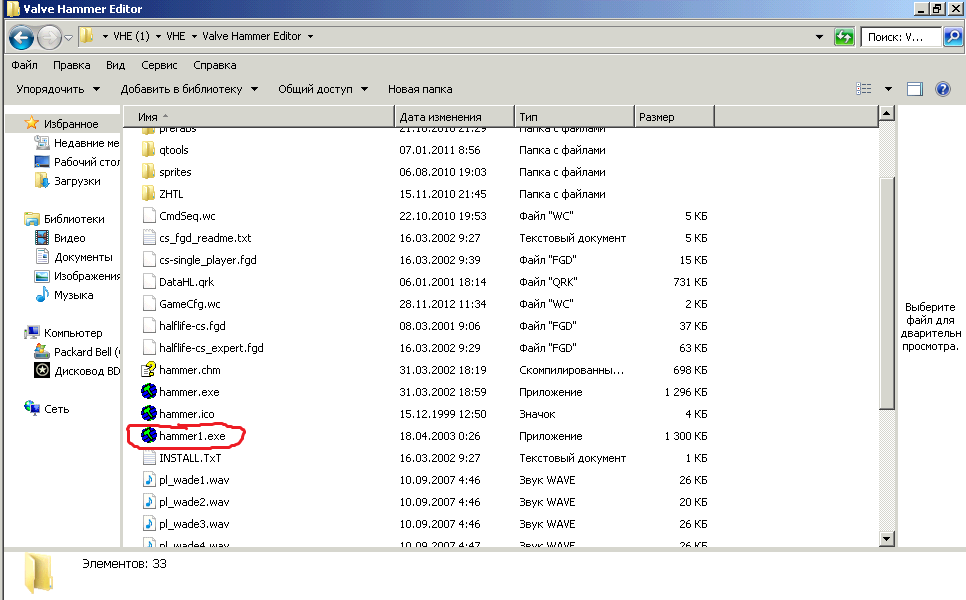Viewport: 966px width, 600px height.
Task: Open the address bar history dropdown
Action: pos(819,37)
